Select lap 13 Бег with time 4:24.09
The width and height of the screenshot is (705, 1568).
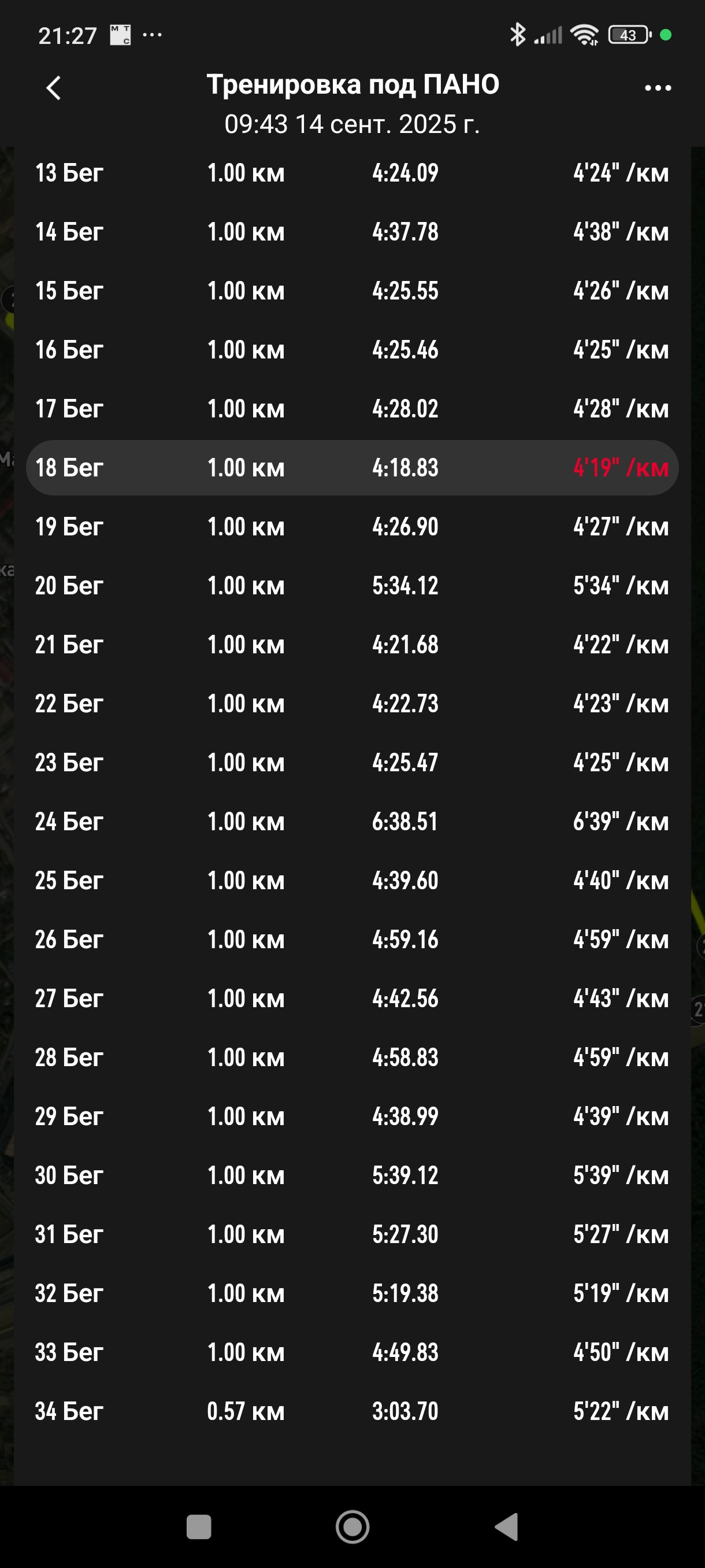[352, 173]
